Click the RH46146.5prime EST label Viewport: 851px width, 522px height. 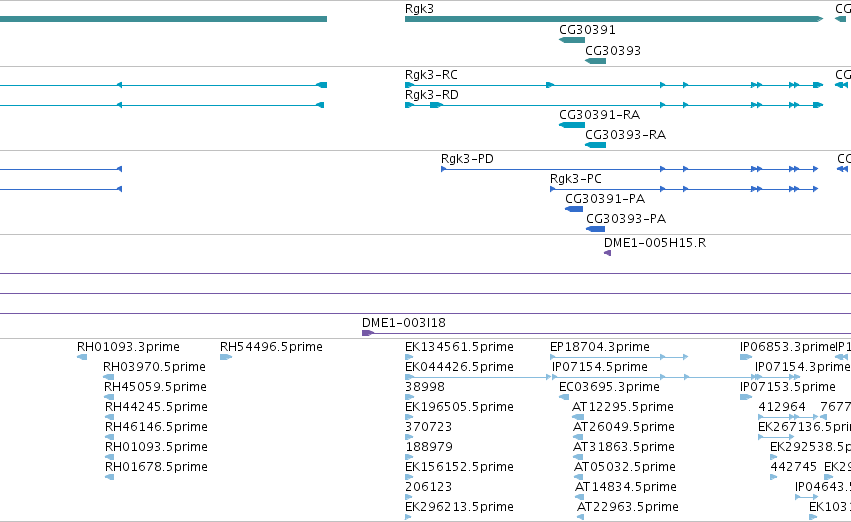tap(156, 426)
